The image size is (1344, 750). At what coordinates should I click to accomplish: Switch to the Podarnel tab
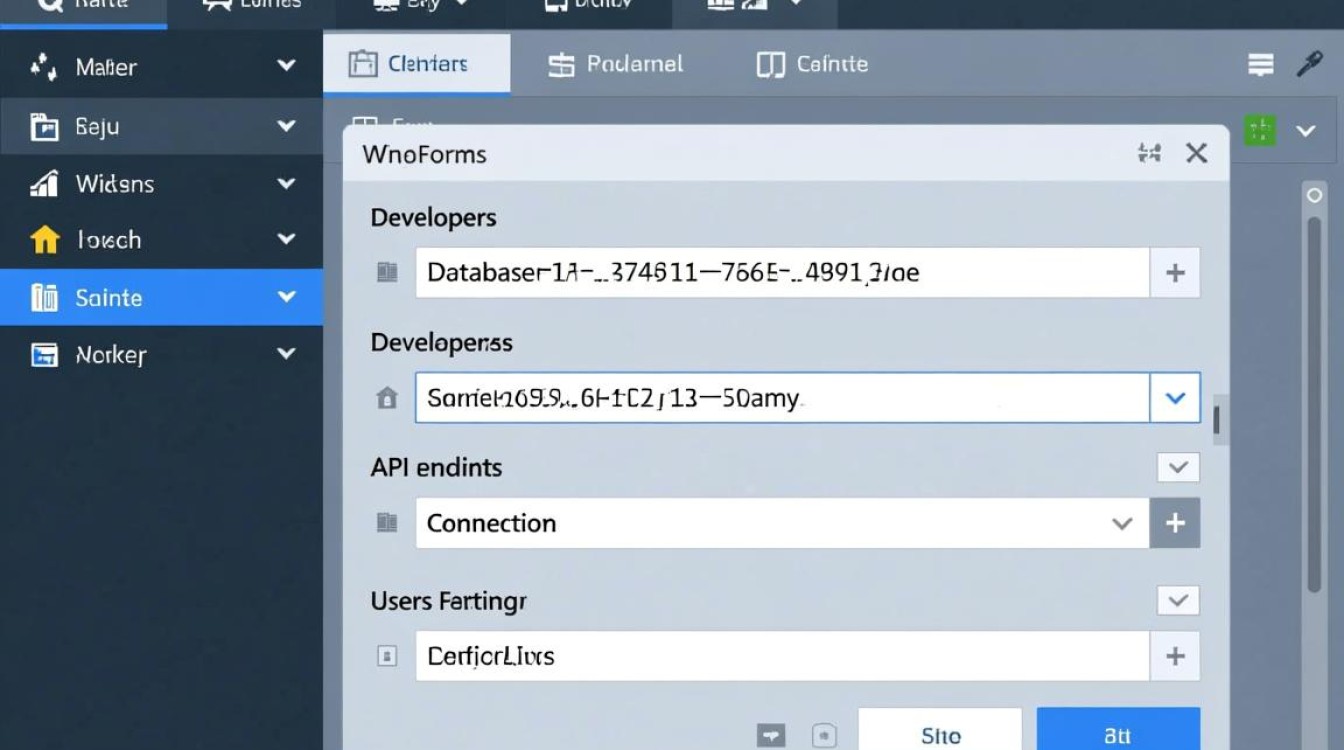[x=616, y=65]
